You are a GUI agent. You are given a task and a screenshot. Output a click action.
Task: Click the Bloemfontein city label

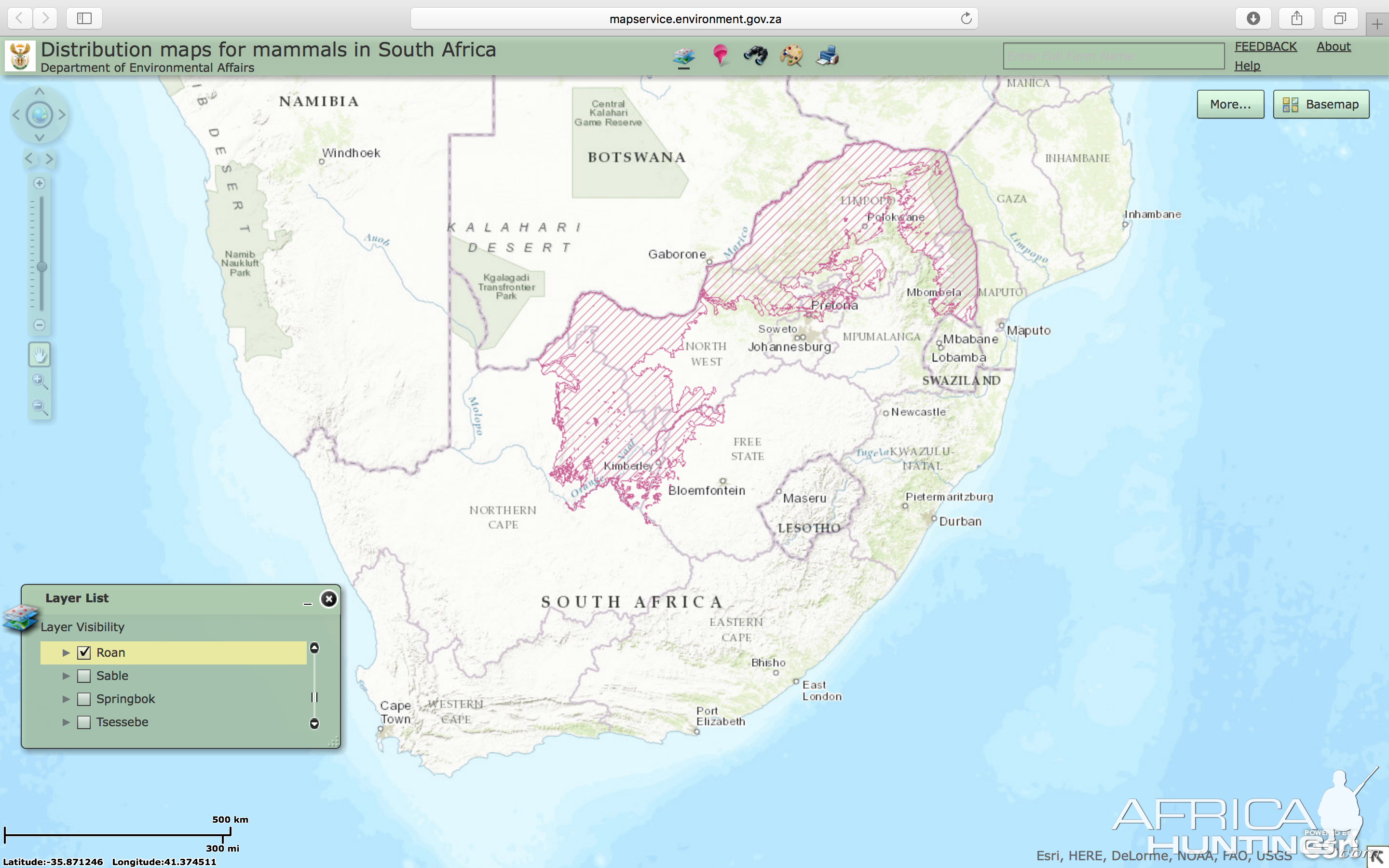(707, 490)
